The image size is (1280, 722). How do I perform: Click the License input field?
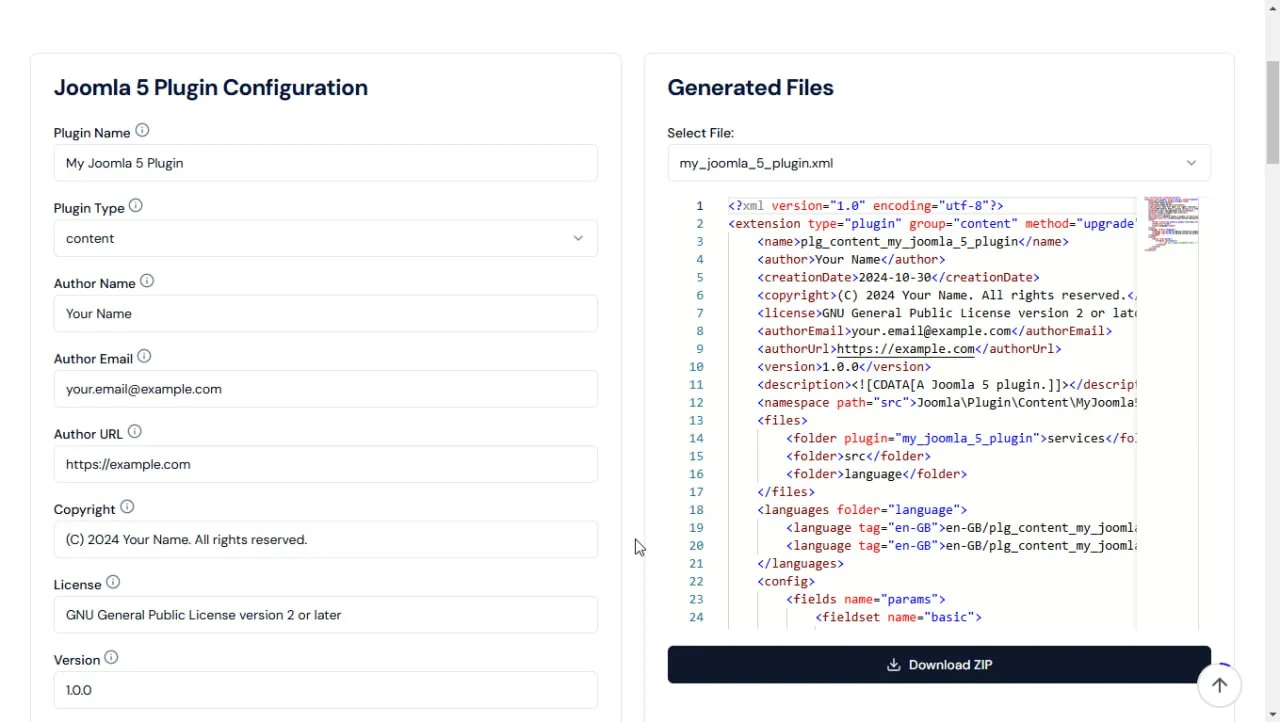pos(325,615)
